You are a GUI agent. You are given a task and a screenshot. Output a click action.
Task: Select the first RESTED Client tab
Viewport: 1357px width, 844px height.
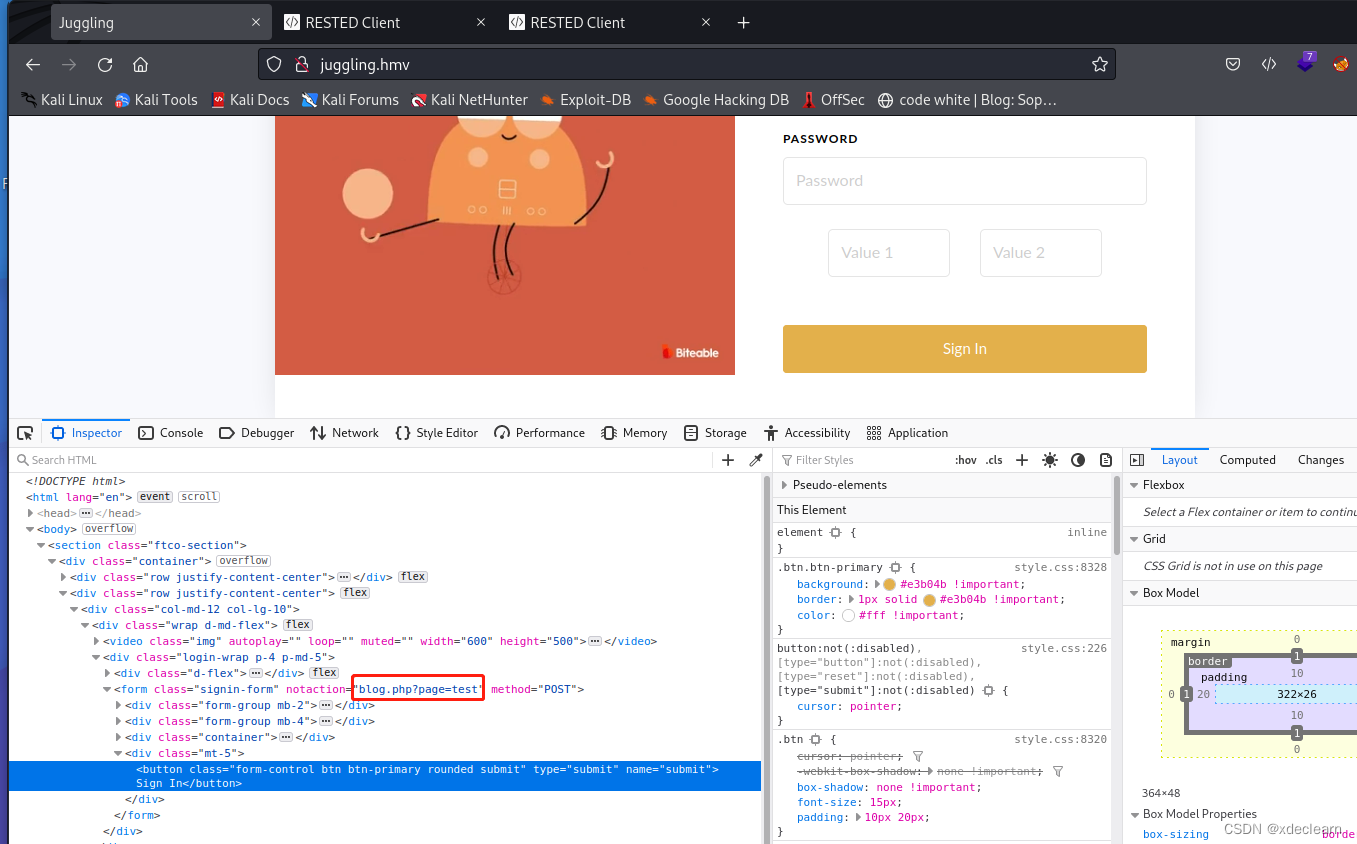[x=385, y=23]
